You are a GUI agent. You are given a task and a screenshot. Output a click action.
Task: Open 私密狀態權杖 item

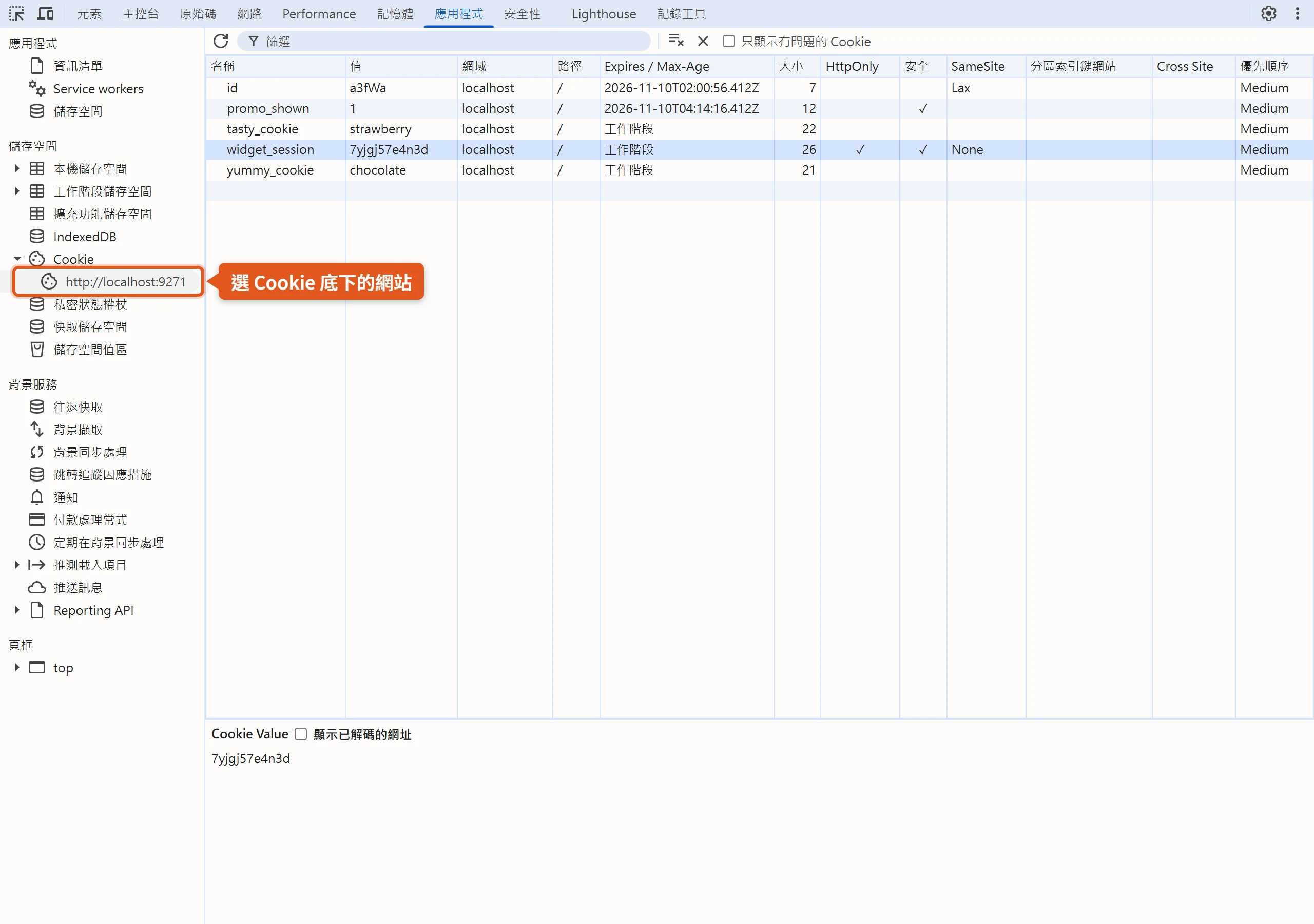(x=90, y=304)
